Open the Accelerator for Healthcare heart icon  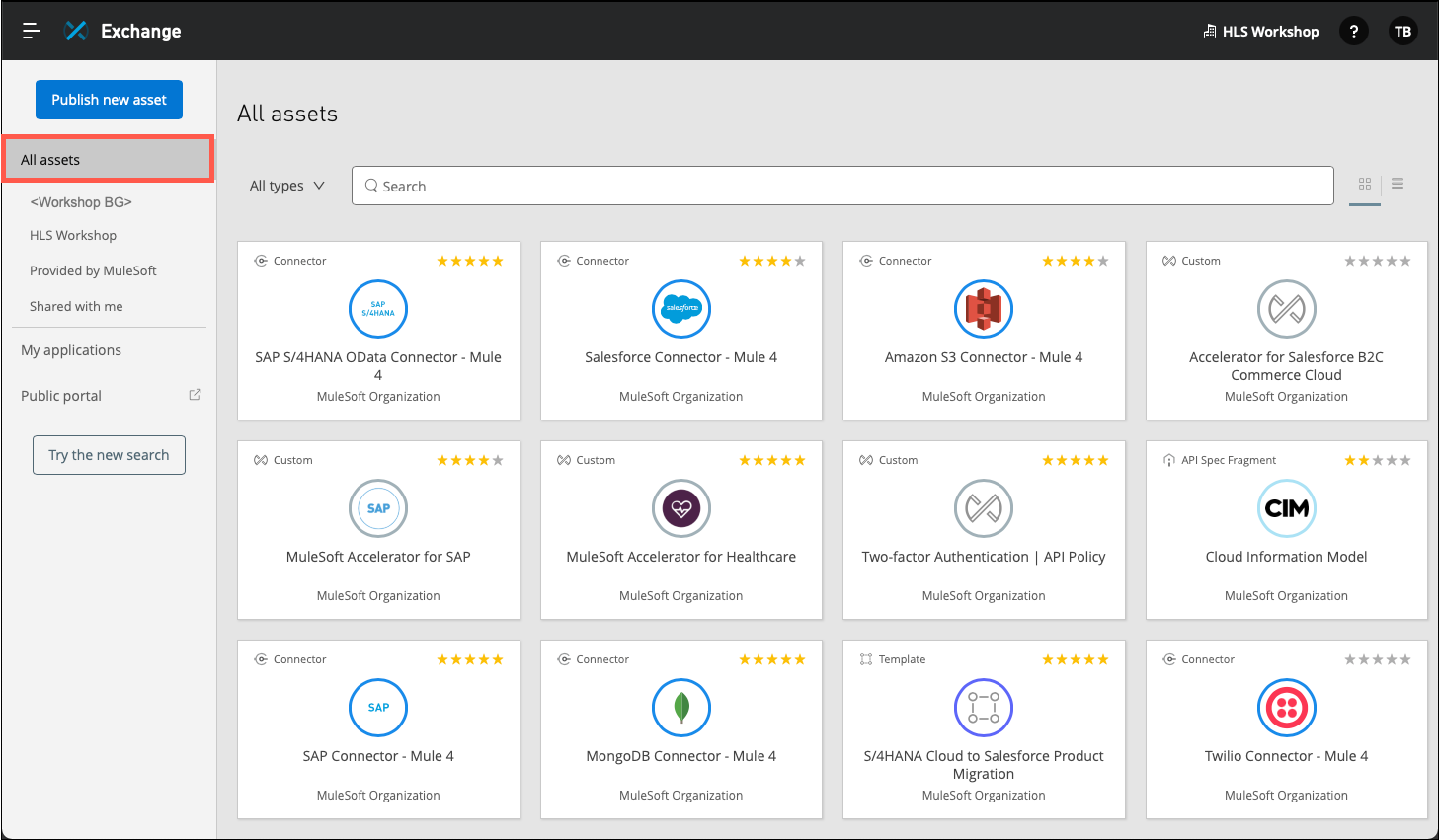coord(681,508)
